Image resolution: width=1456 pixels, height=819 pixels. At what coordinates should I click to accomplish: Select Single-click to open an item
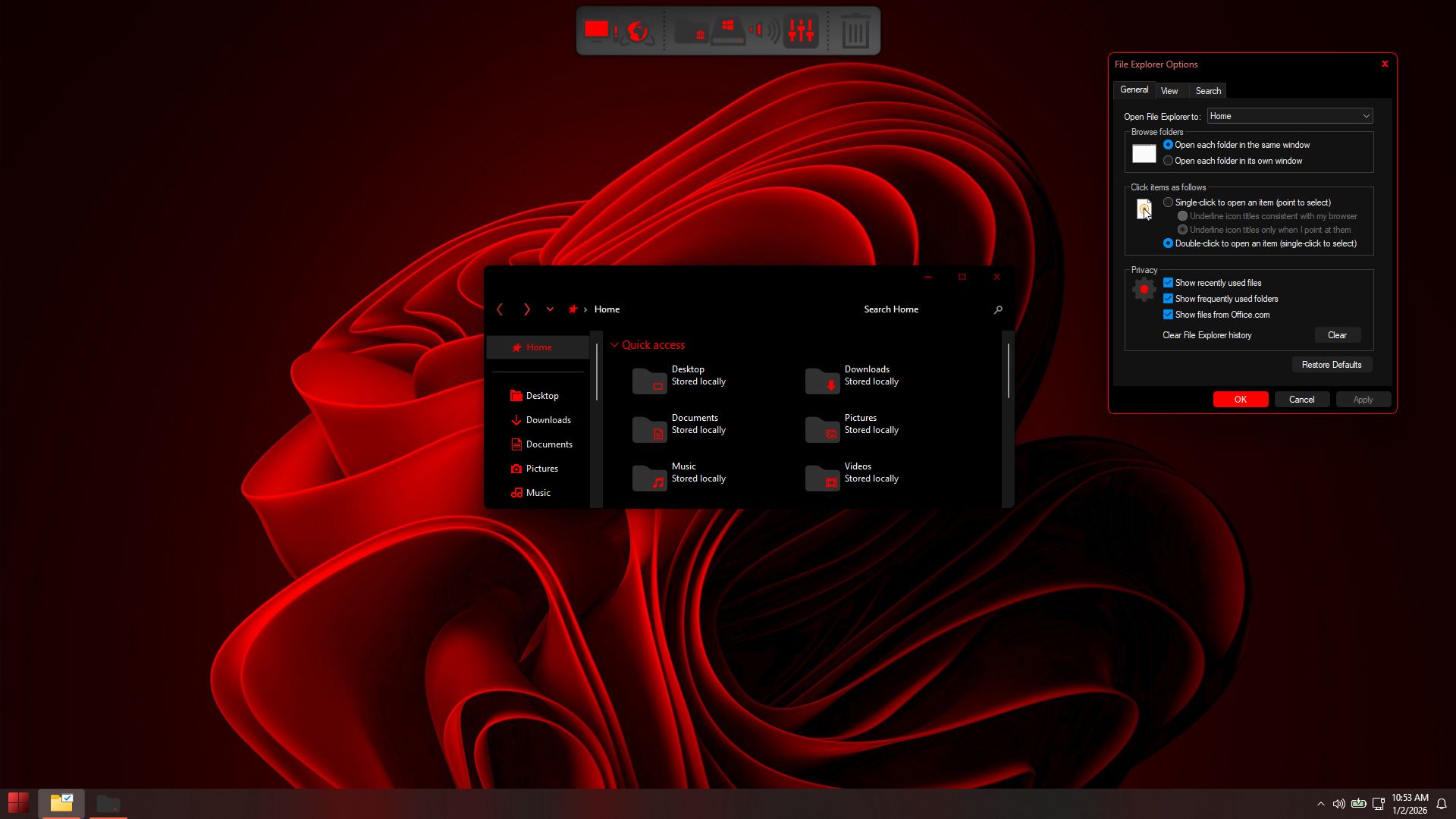coord(1169,202)
